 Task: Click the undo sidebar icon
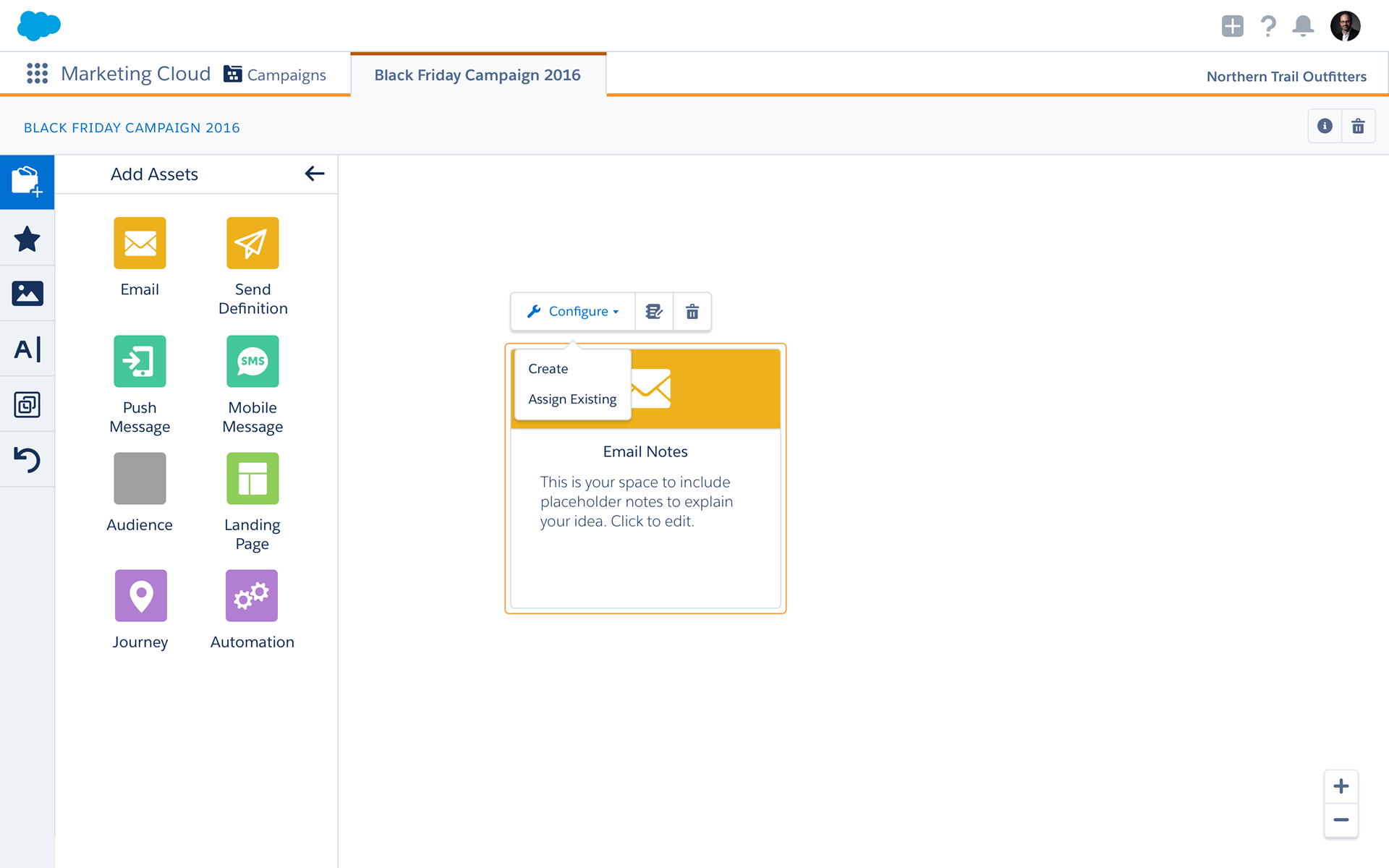pyautogui.click(x=27, y=460)
